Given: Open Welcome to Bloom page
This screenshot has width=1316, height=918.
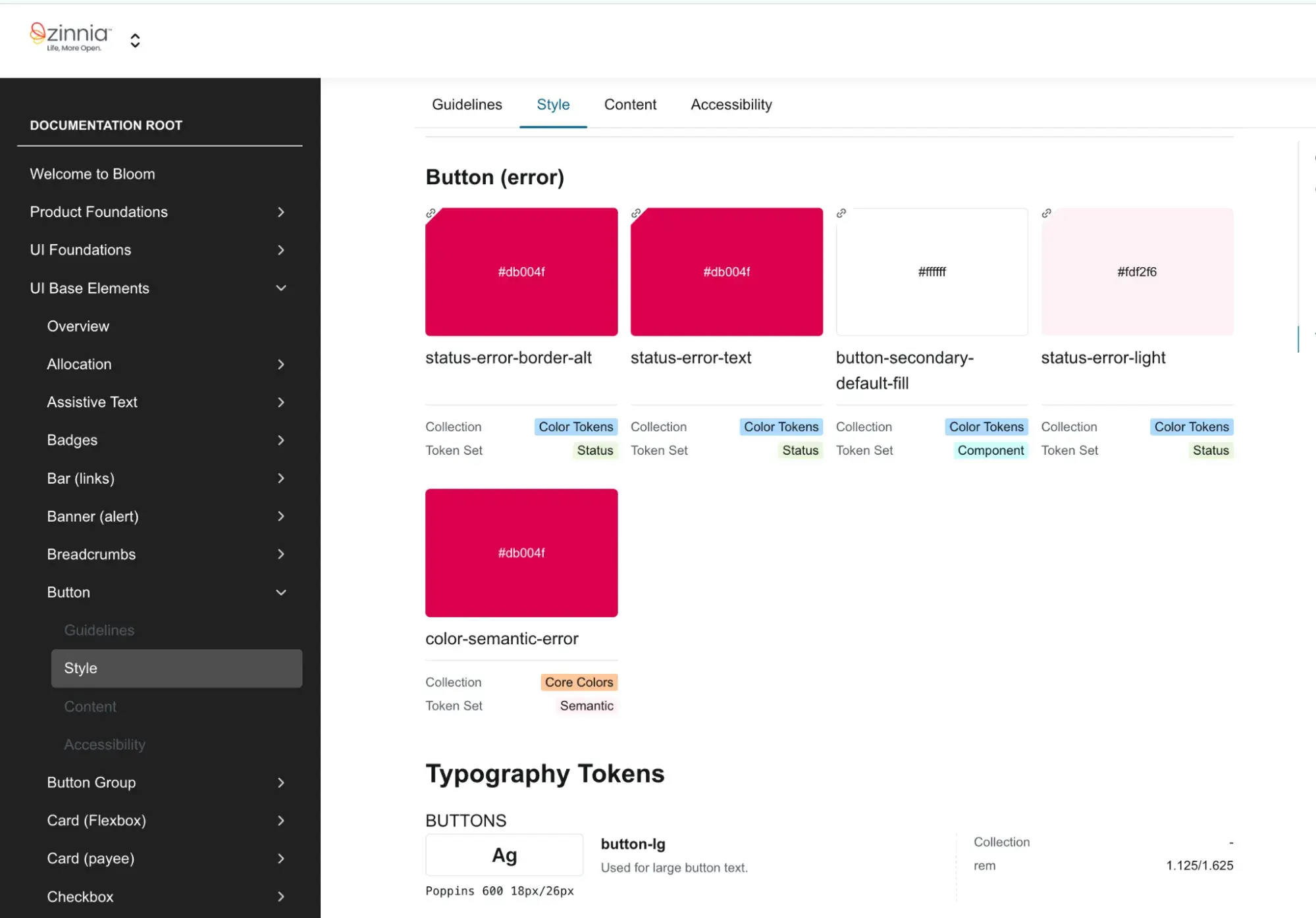Looking at the screenshot, I should [x=92, y=174].
